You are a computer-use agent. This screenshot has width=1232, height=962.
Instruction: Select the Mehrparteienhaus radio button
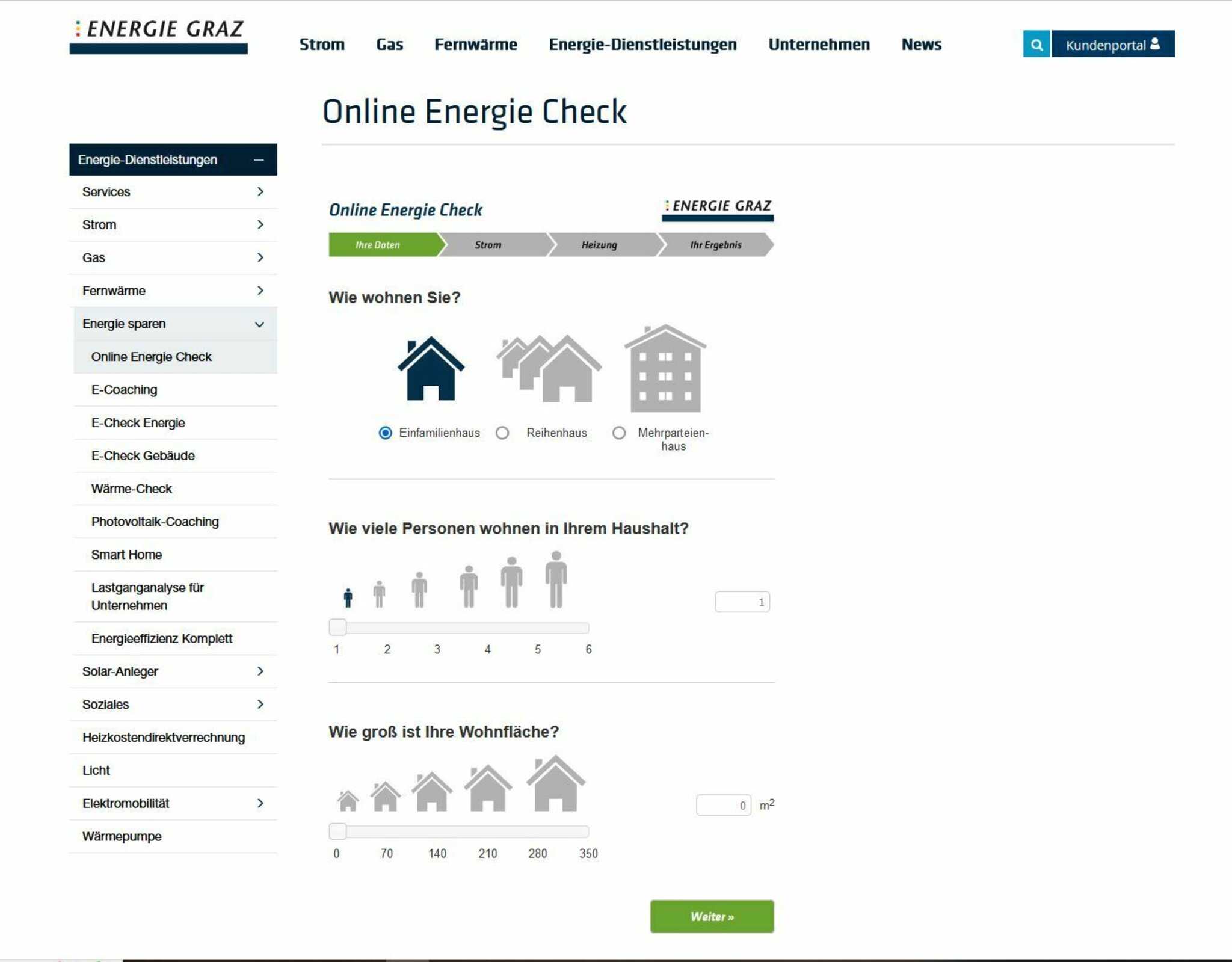pyautogui.click(x=619, y=433)
